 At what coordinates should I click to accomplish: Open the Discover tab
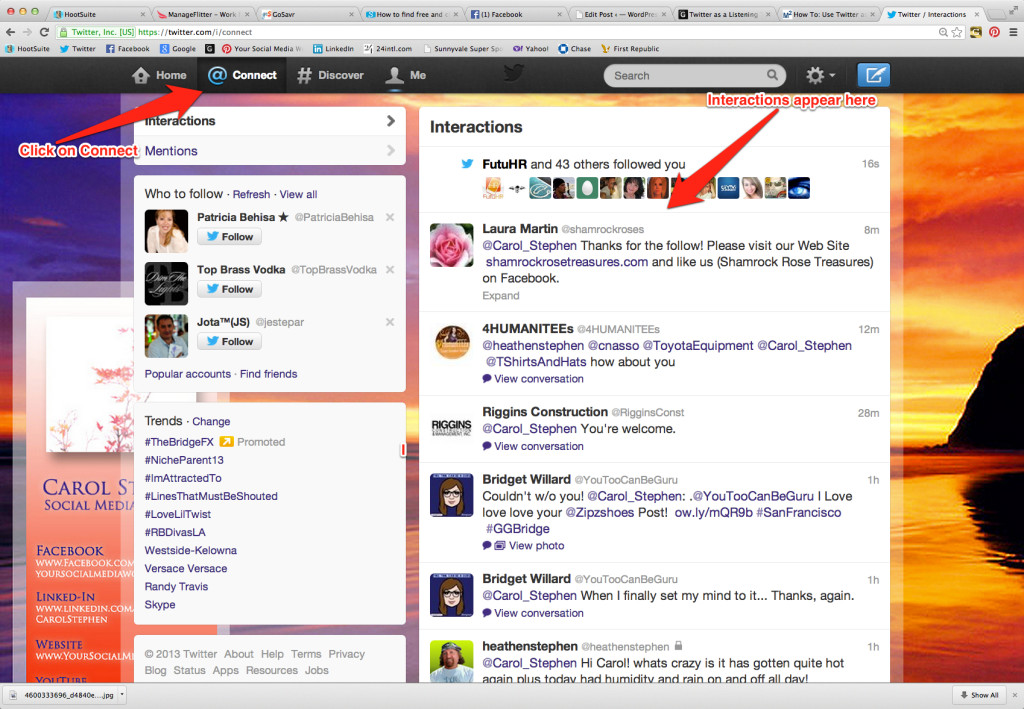pos(330,76)
